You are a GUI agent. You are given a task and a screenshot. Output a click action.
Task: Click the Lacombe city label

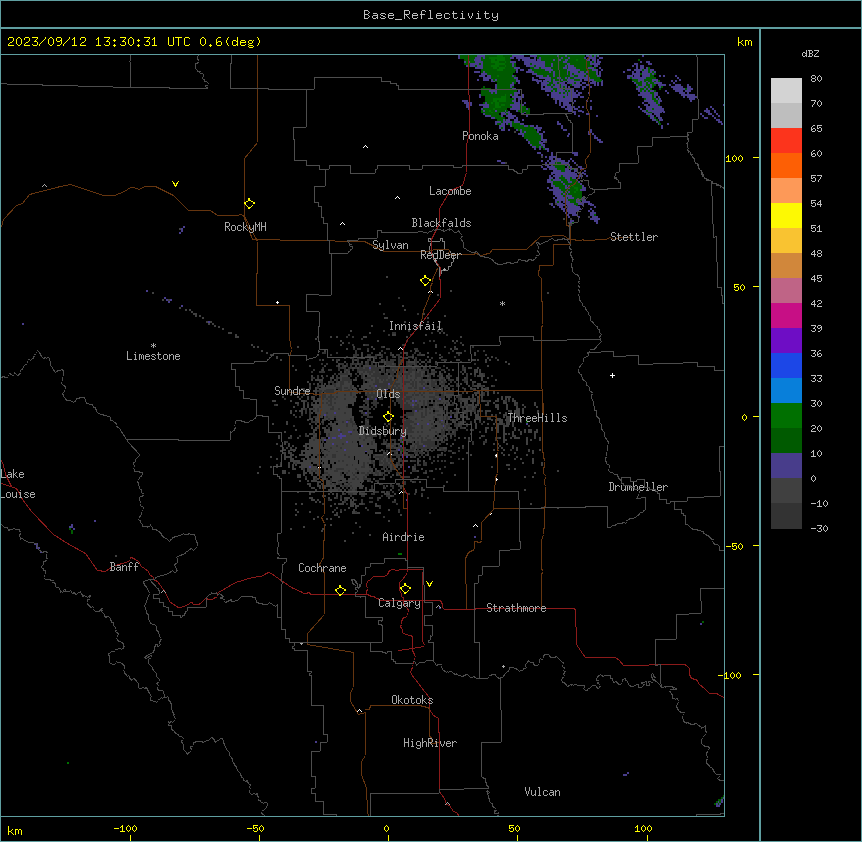click(x=450, y=191)
